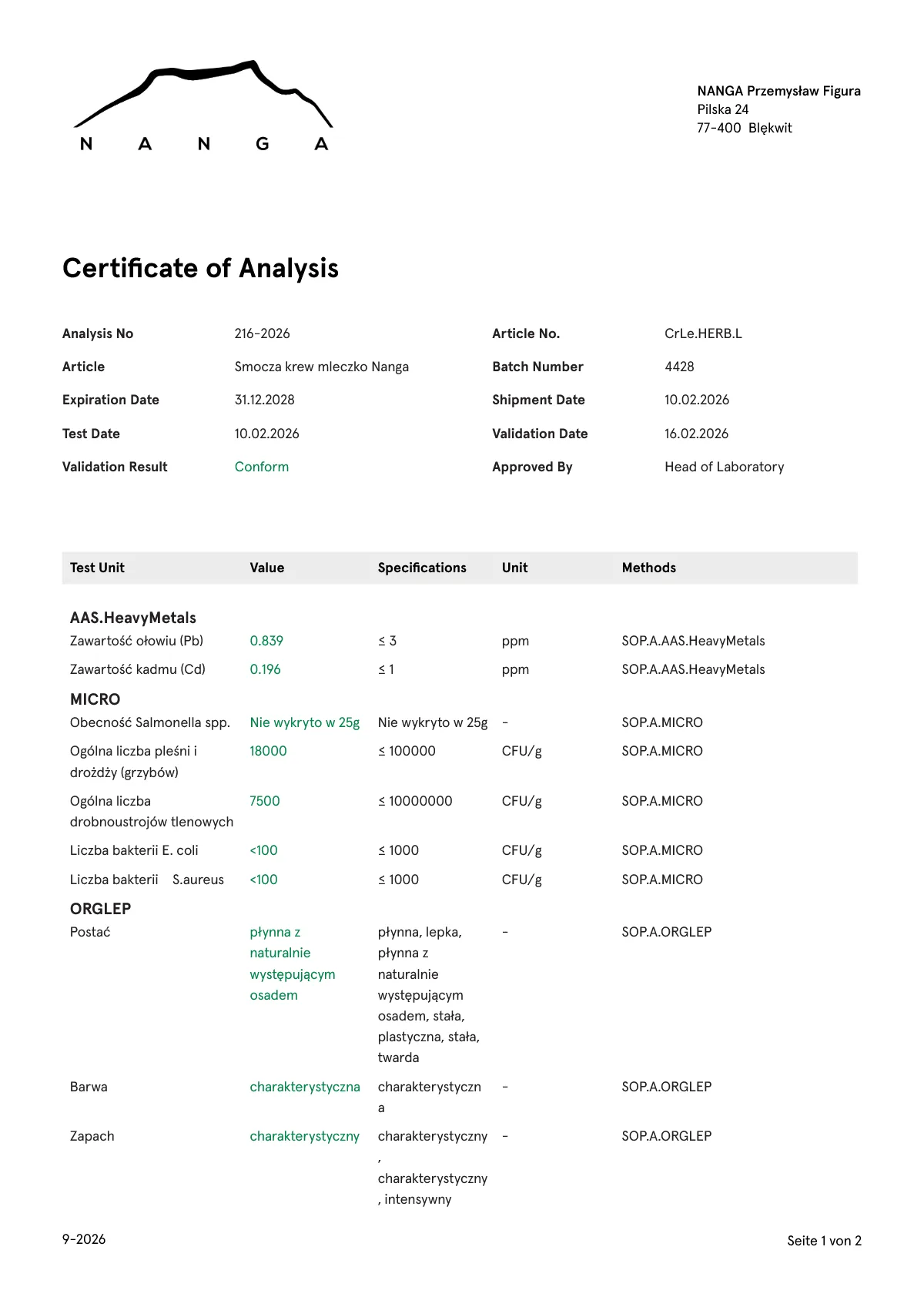Click the company name "NANGA Przemysław Figura"
Screen dimensions: 924x1307
tap(779, 91)
